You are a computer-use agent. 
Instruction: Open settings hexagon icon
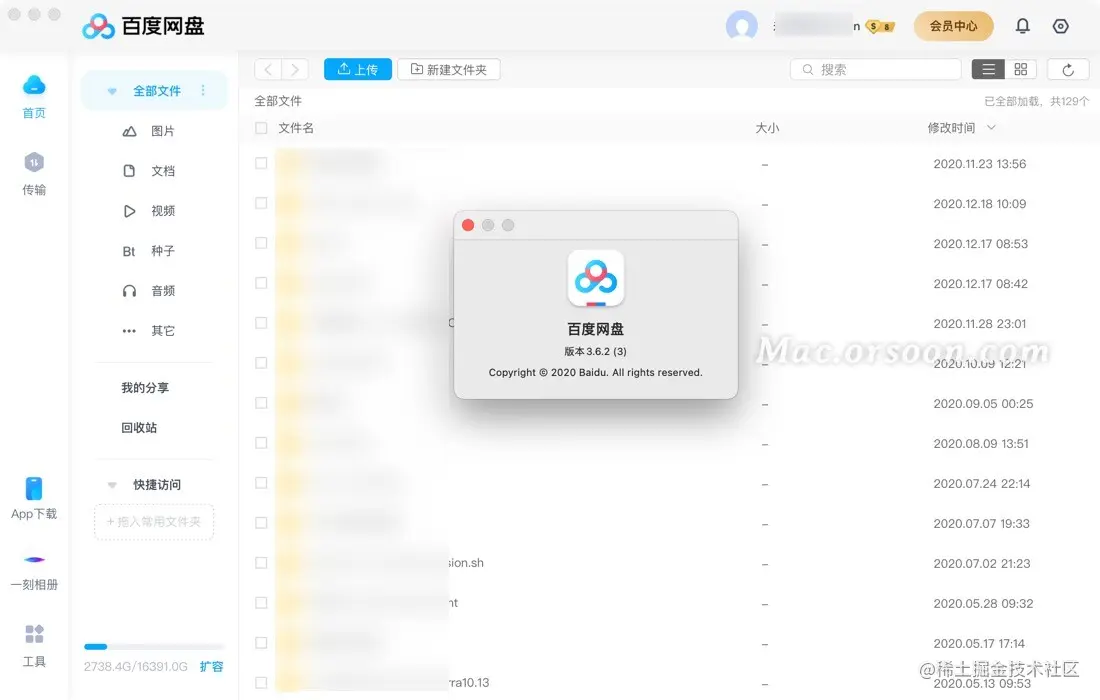coord(1061,26)
